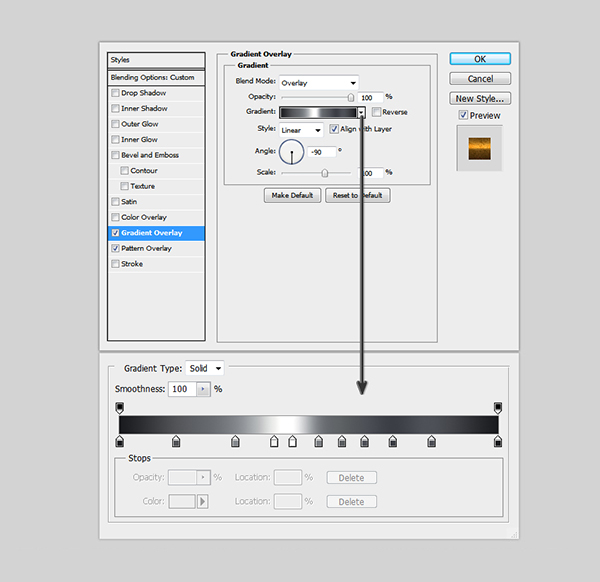Image resolution: width=600 pixels, height=582 pixels.
Task: Open the Blend Mode dropdown
Action: tap(319, 82)
